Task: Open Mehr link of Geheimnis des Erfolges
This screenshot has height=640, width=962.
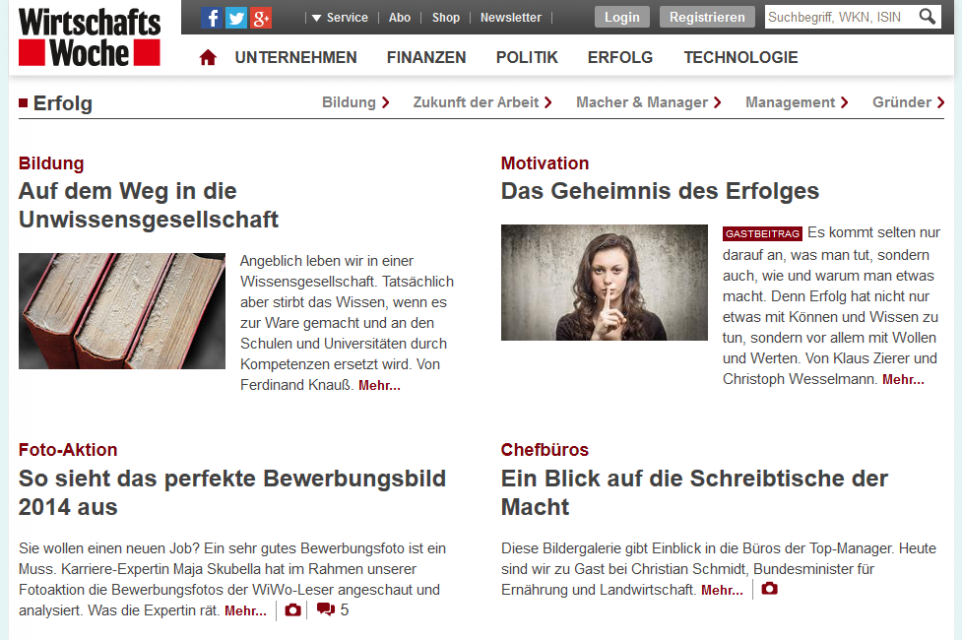Action: click(x=903, y=380)
